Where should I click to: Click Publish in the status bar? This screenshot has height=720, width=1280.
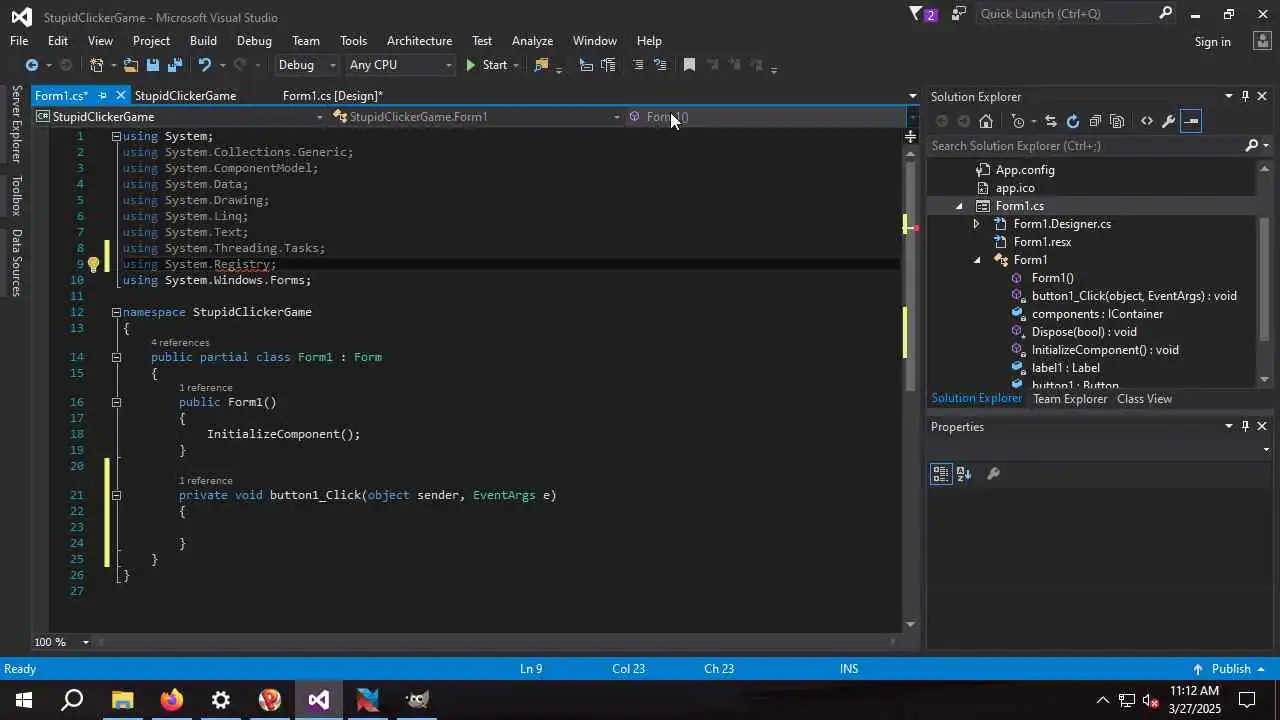tap(1231, 669)
